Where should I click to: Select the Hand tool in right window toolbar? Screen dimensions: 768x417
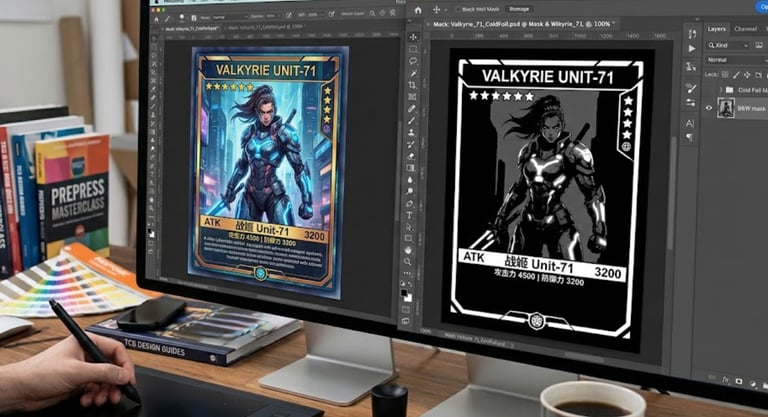coord(408,250)
